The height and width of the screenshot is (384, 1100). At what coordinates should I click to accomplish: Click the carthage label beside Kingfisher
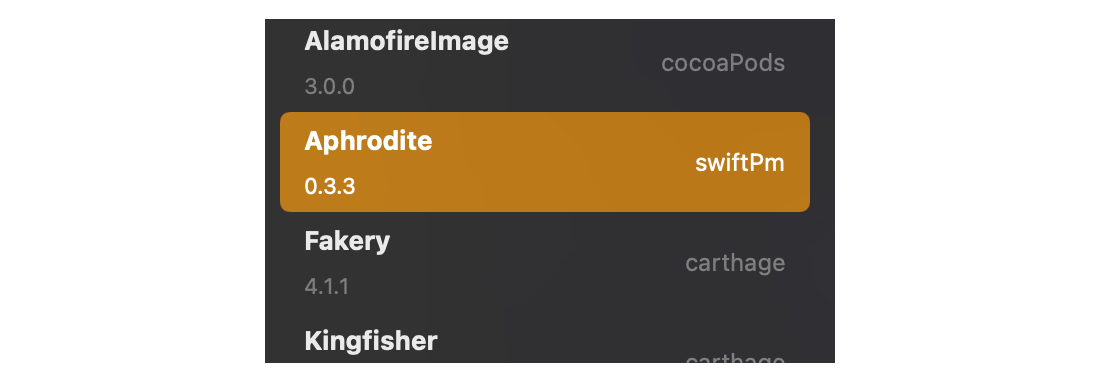tap(735, 358)
